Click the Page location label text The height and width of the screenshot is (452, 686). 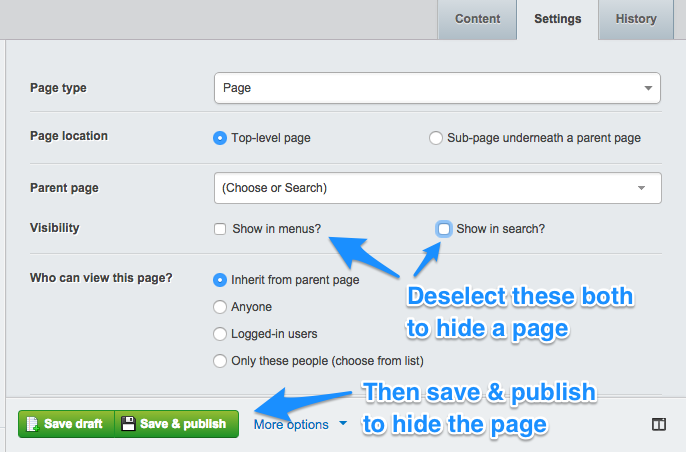coord(69,136)
